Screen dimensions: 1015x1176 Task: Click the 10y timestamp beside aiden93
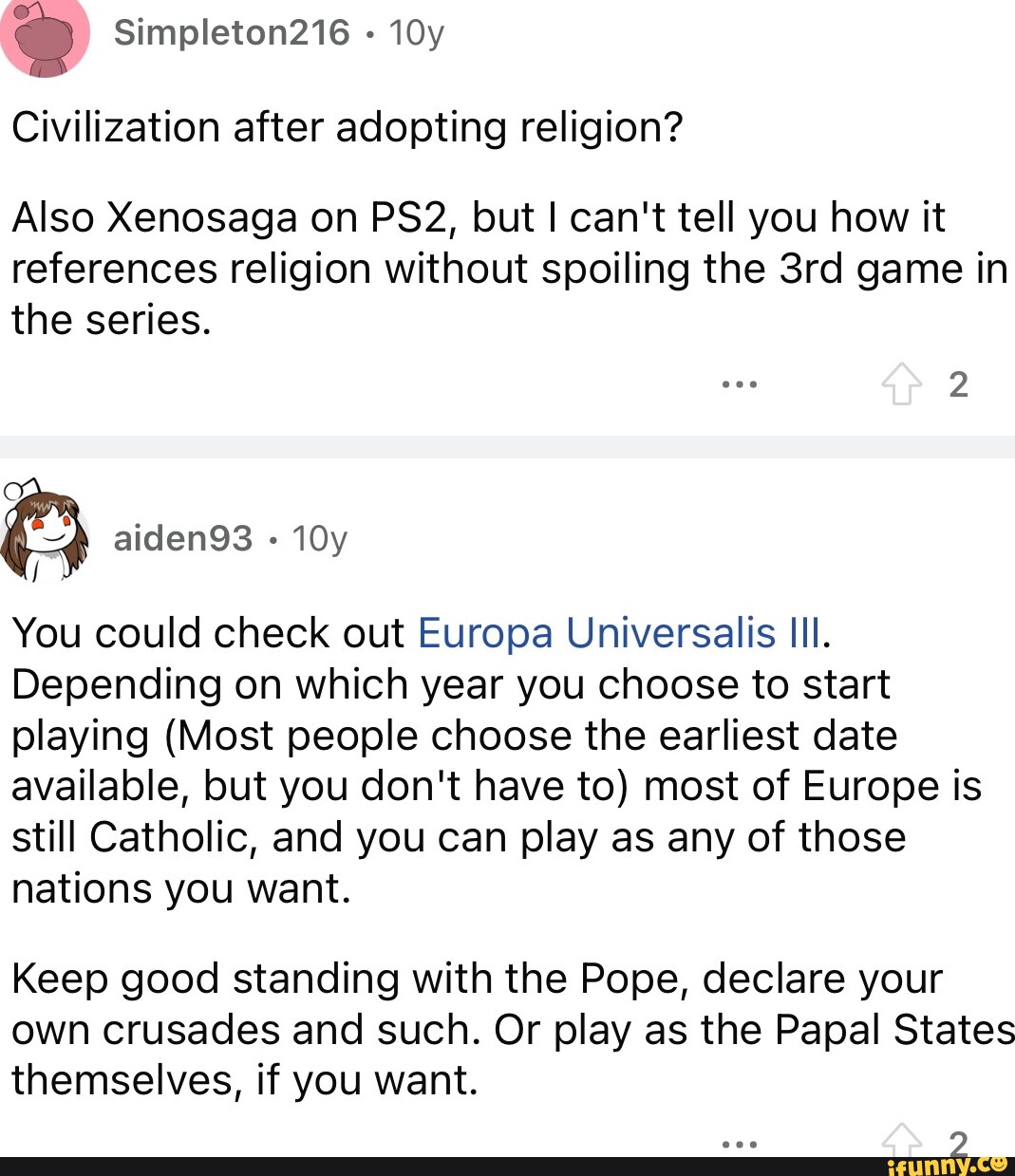tap(320, 538)
